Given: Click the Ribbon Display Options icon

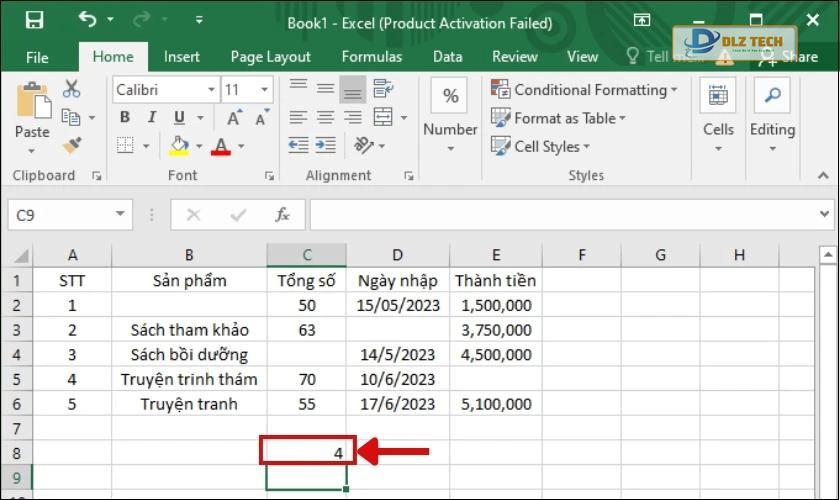Looking at the screenshot, I should pos(642,20).
